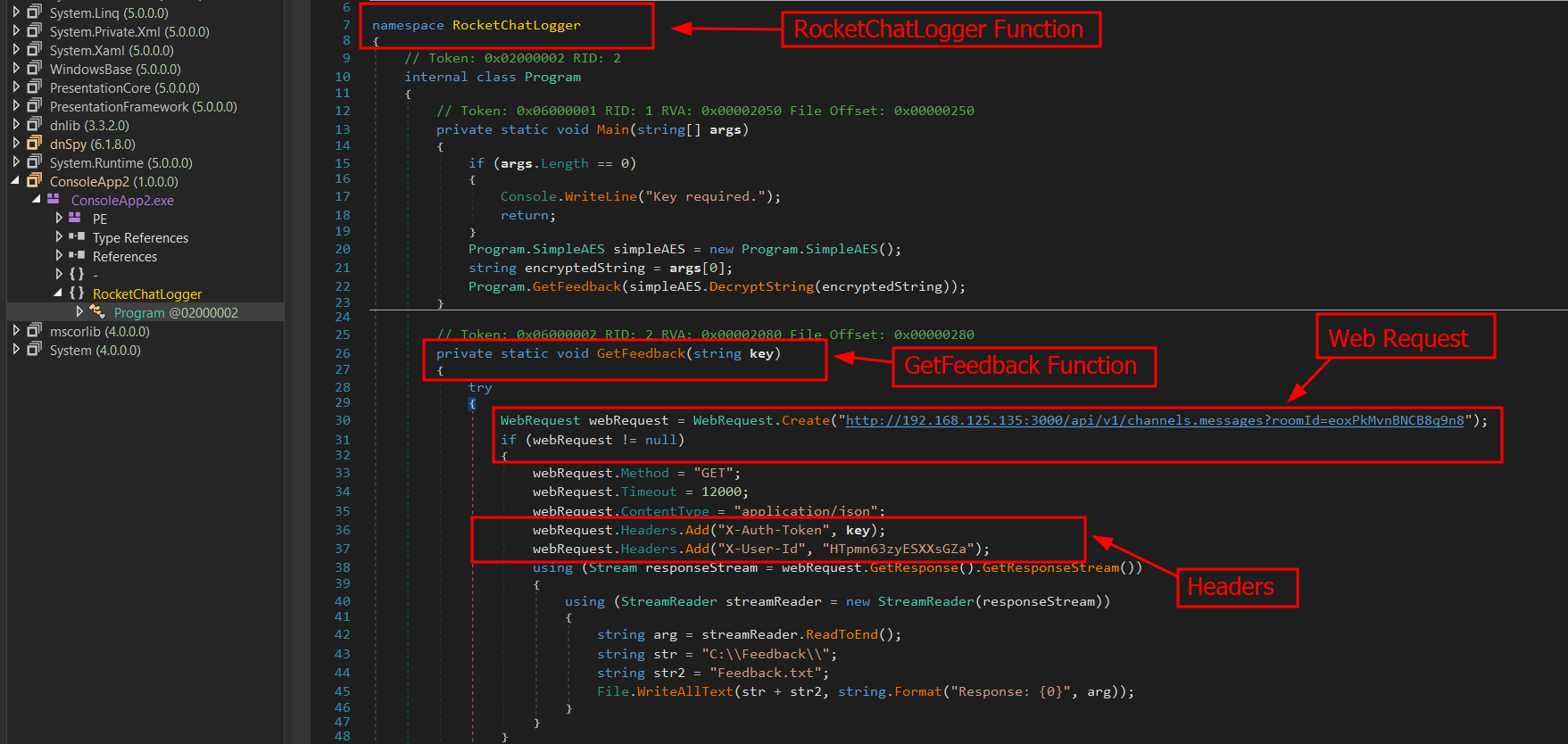Viewport: 1568px width, 744px height.
Task: Select the WindowsBase (5.0.0.0) tree entry
Action: point(115,69)
